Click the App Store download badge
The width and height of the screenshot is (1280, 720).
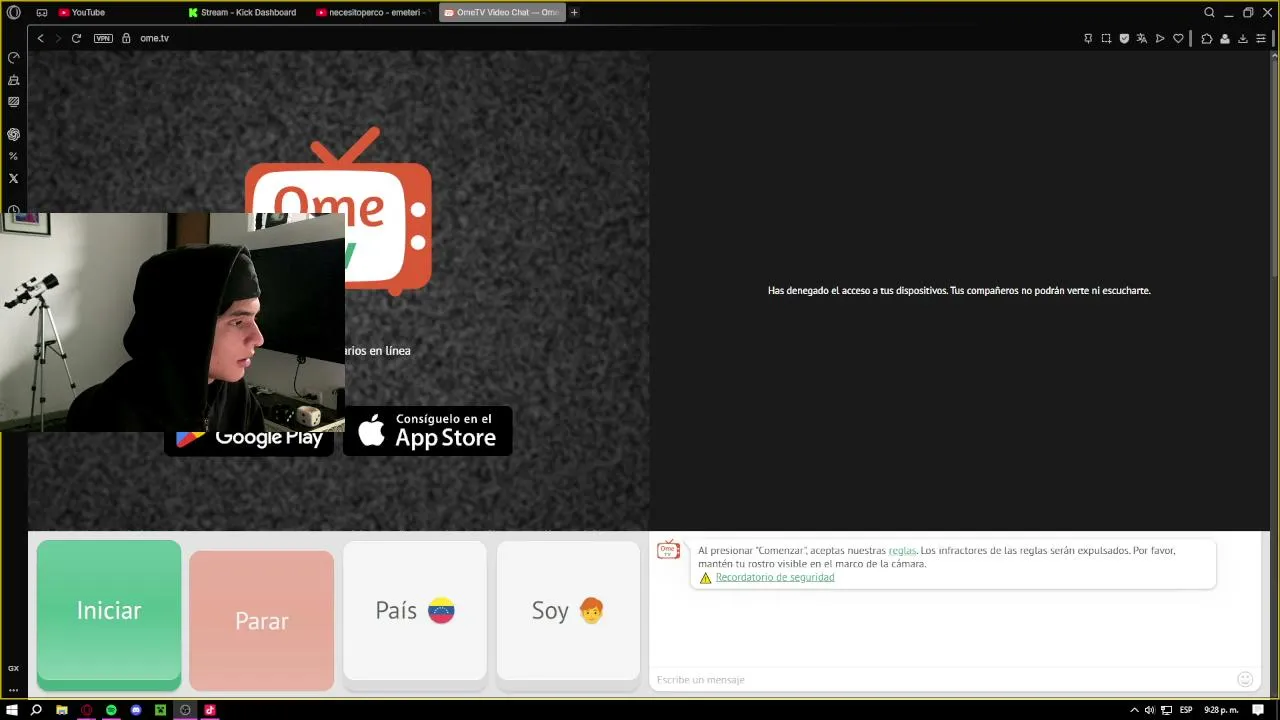(x=427, y=431)
